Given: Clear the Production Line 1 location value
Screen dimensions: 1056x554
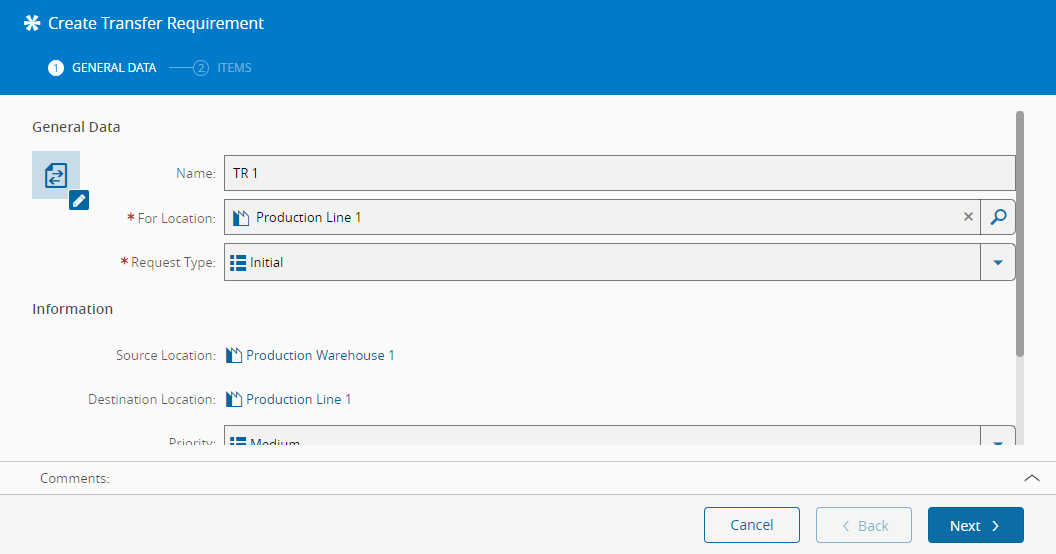Looking at the screenshot, I should (x=968, y=217).
